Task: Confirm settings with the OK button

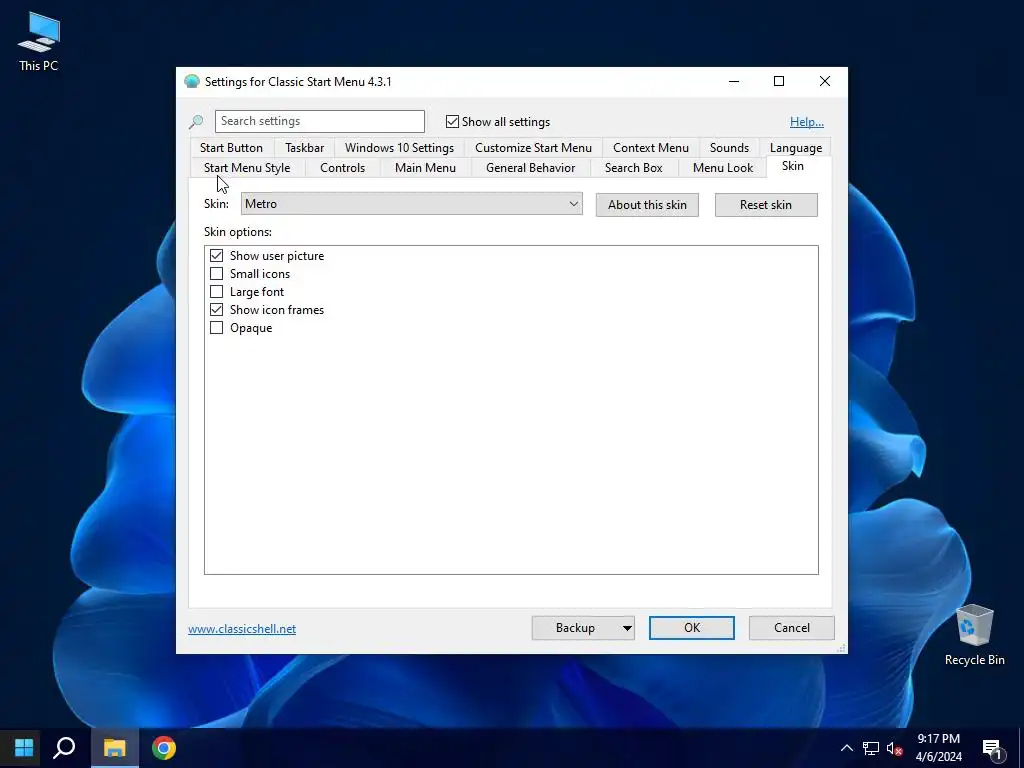Action: pyautogui.click(x=692, y=628)
